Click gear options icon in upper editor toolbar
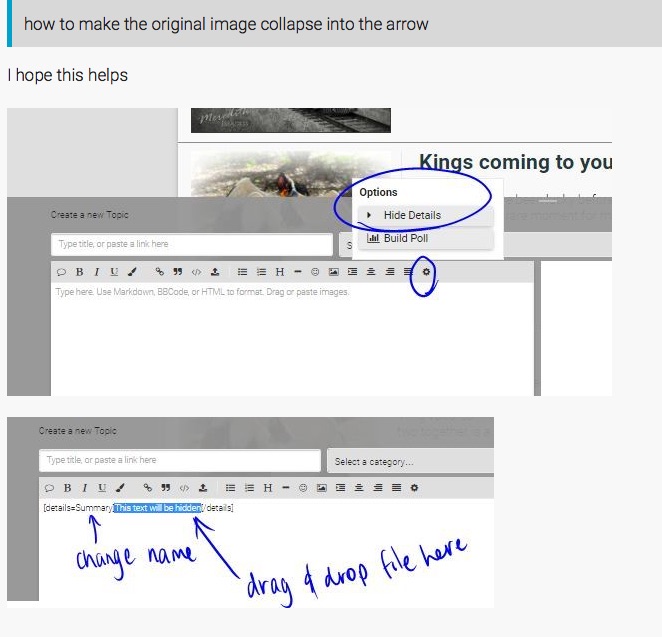Viewport: 662px width, 637px height. tap(426, 272)
